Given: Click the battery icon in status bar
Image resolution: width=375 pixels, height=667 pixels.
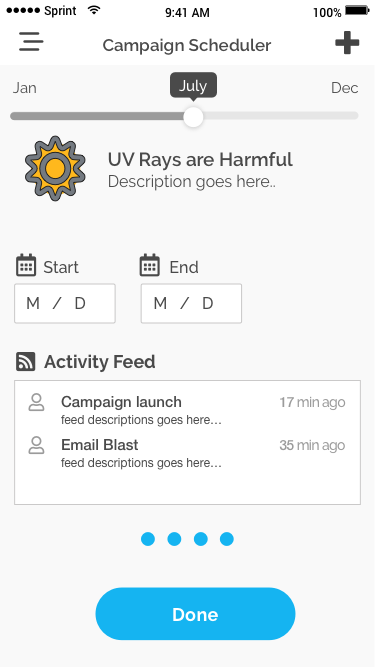Looking at the screenshot, I should [357, 11].
